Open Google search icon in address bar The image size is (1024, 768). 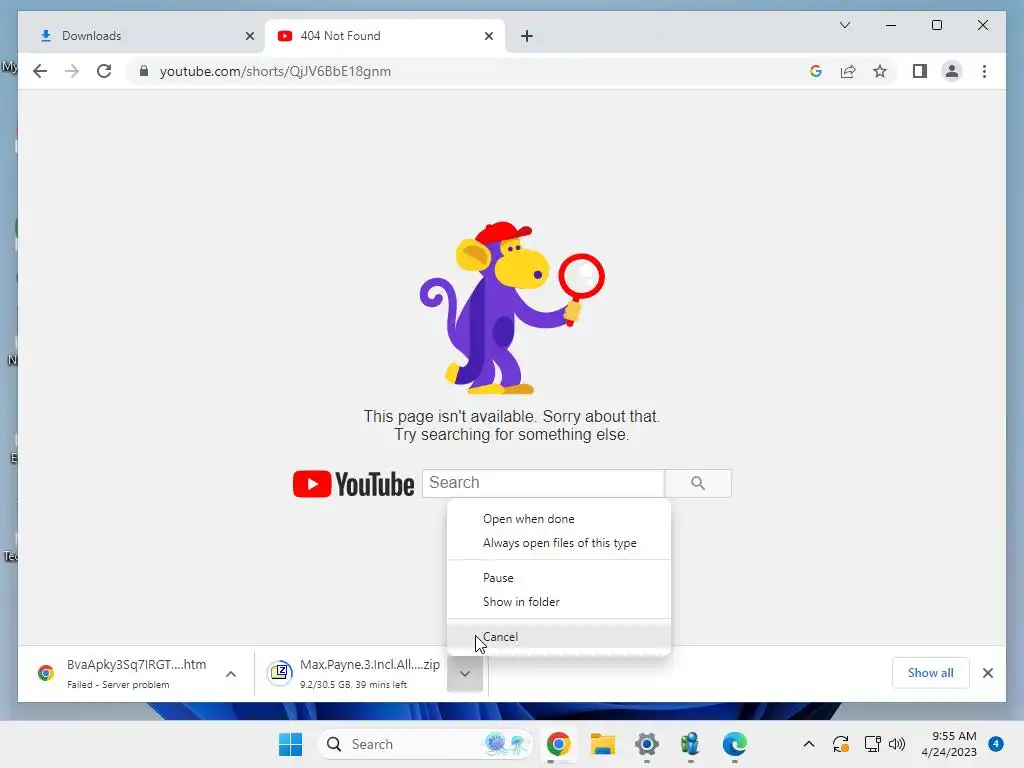tap(816, 71)
